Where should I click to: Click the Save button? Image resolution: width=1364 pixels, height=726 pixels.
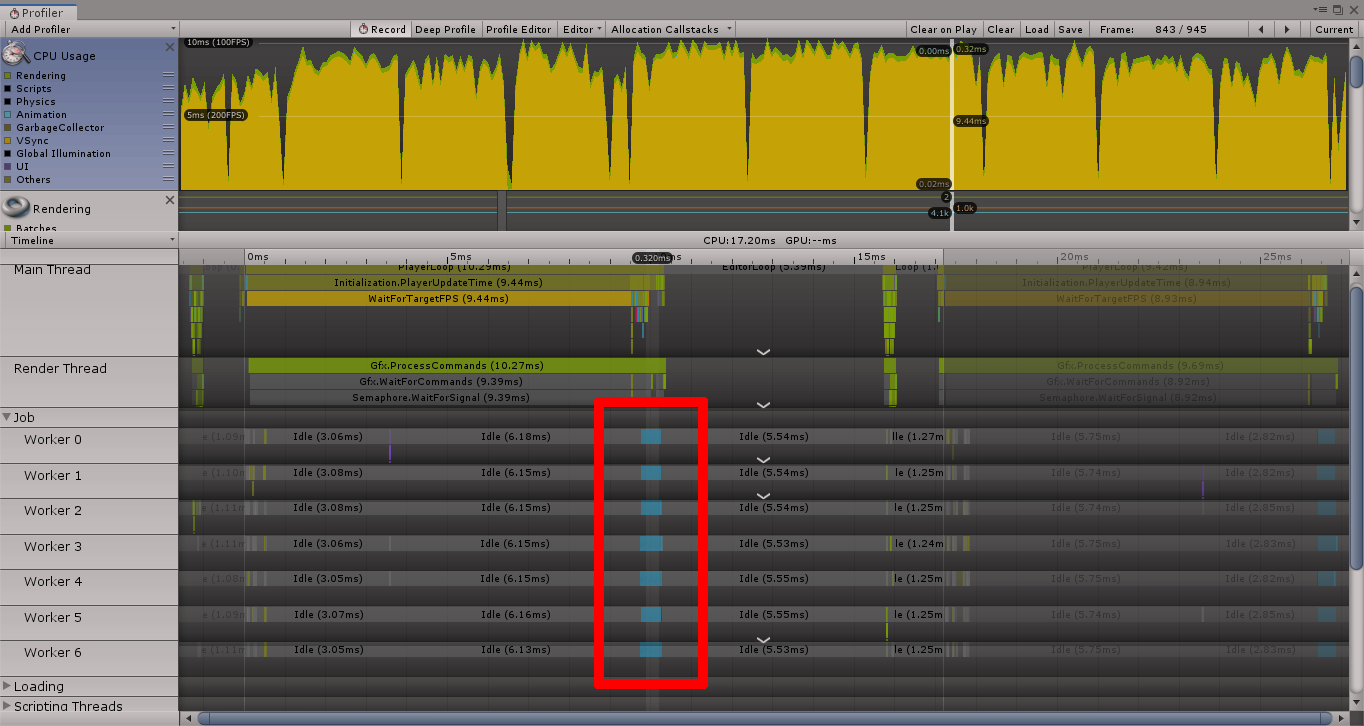[x=1070, y=29]
